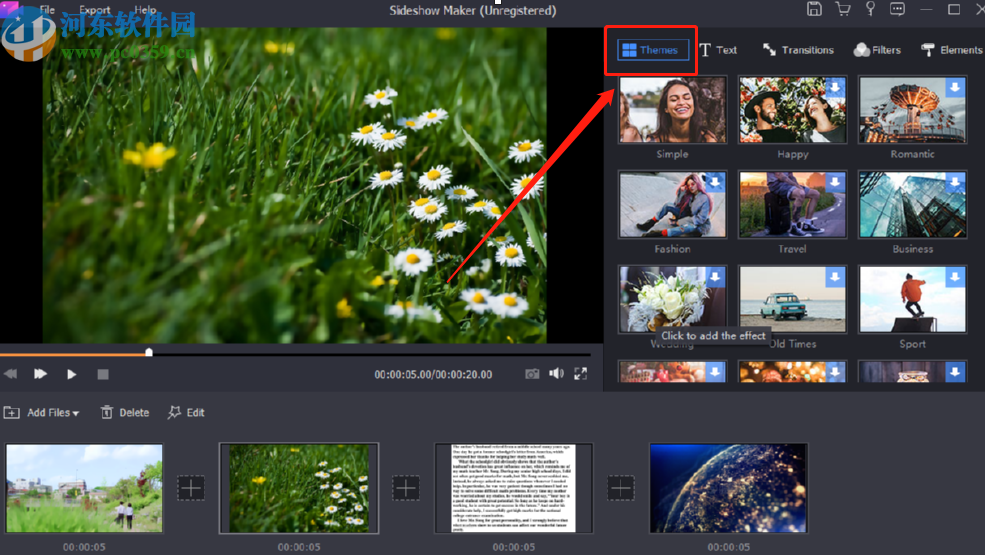
Task: Download the Fashion theme
Action: tap(715, 182)
